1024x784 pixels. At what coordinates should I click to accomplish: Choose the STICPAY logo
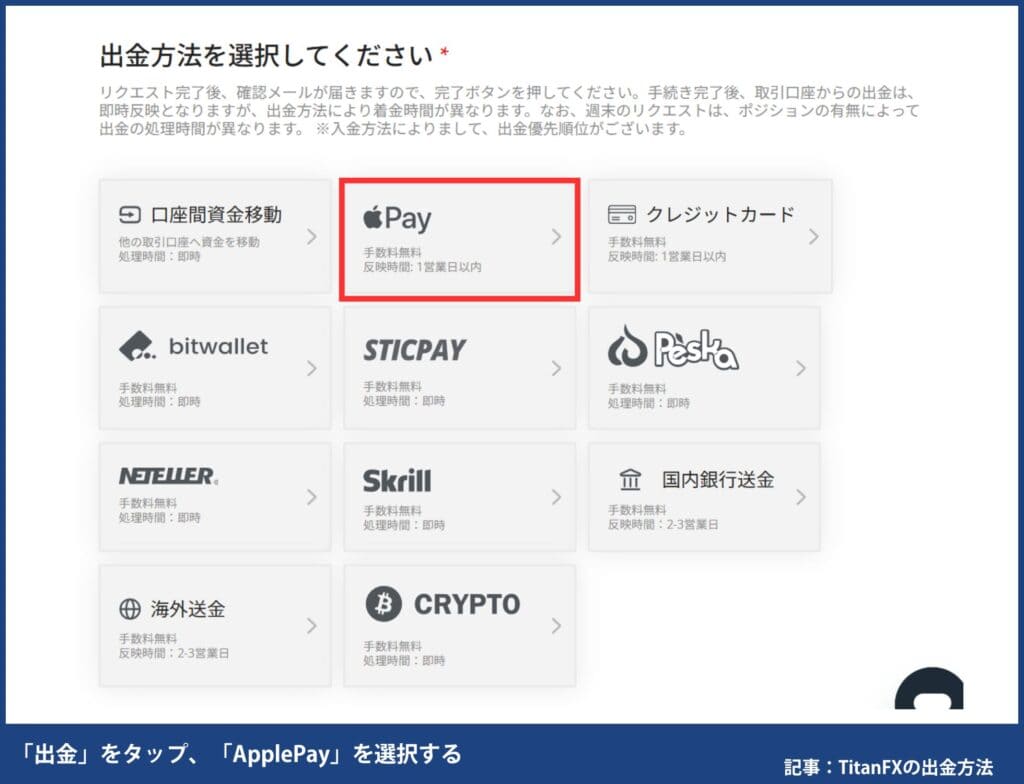tap(415, 350)
